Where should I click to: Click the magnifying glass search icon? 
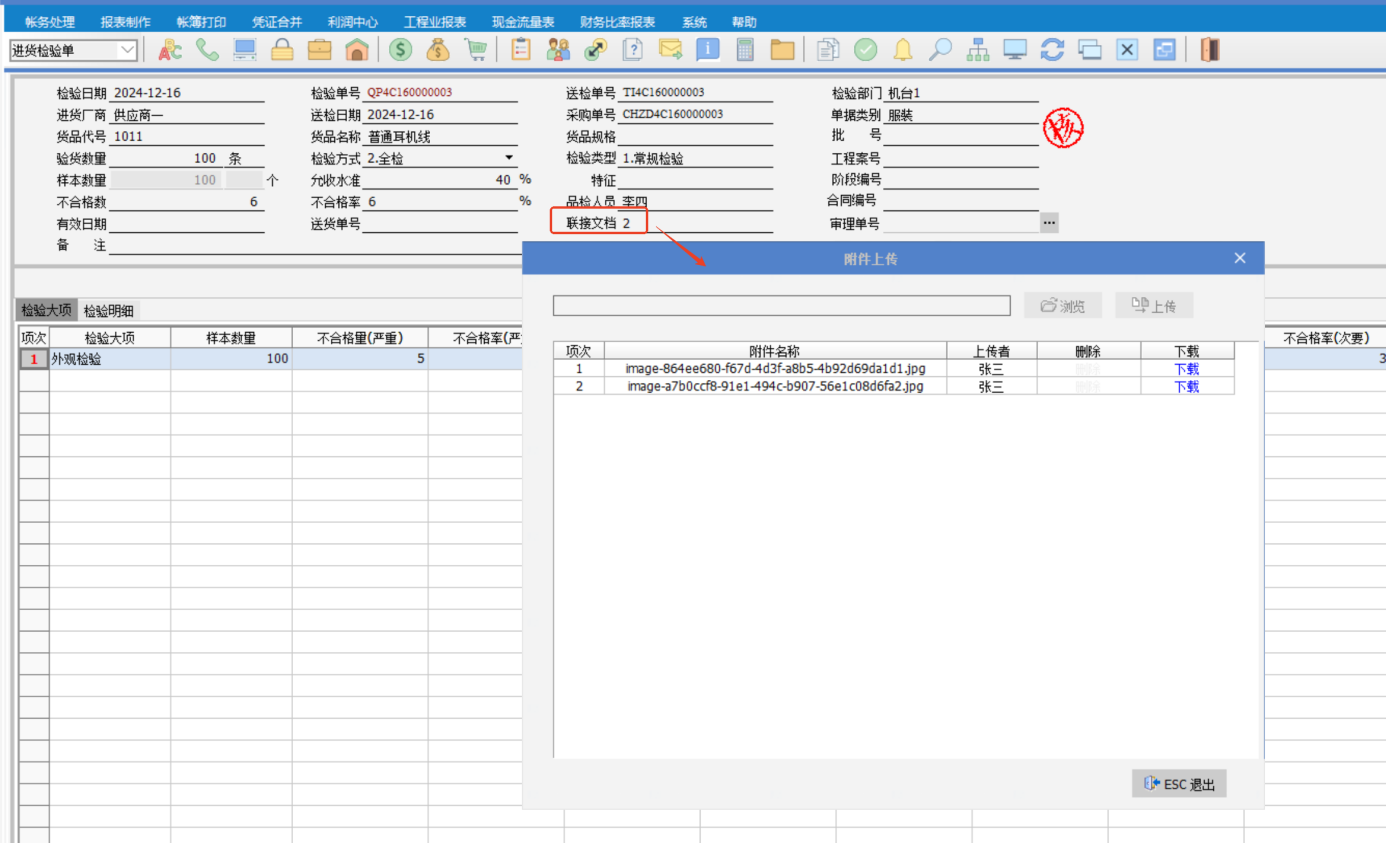(x=940, y=50)
